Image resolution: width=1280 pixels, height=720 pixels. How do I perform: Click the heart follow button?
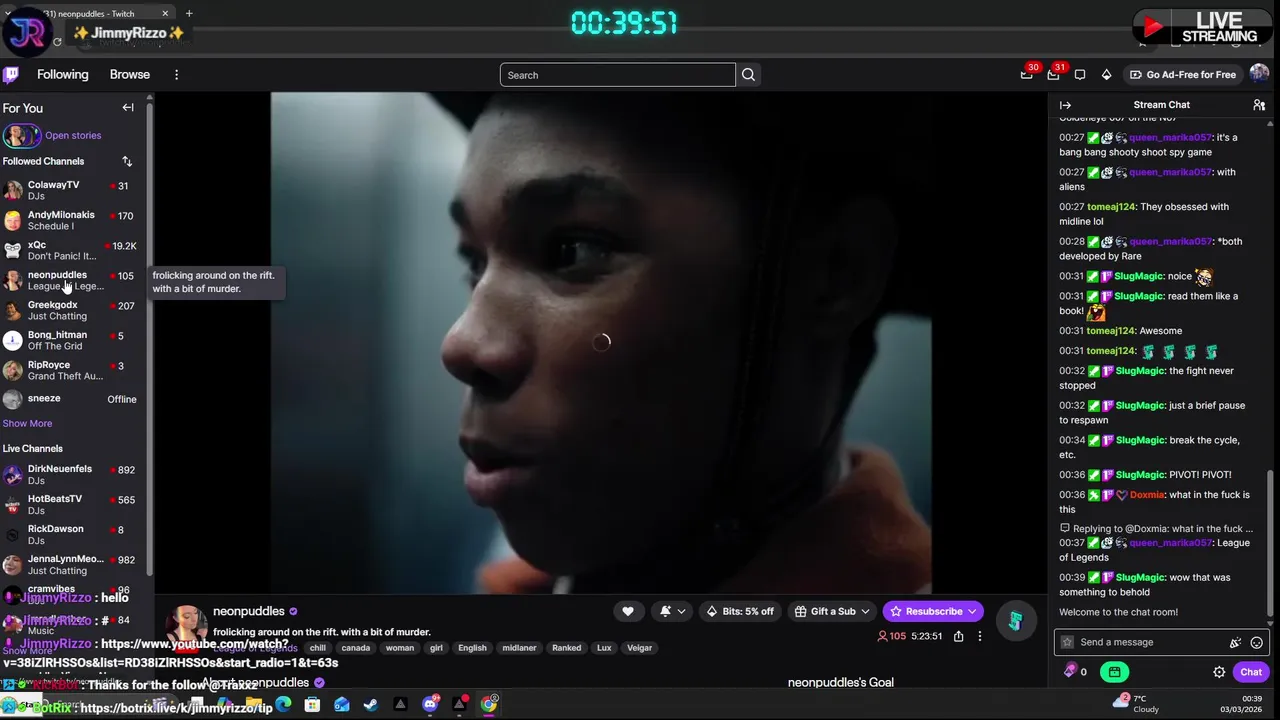click(628, 611)
